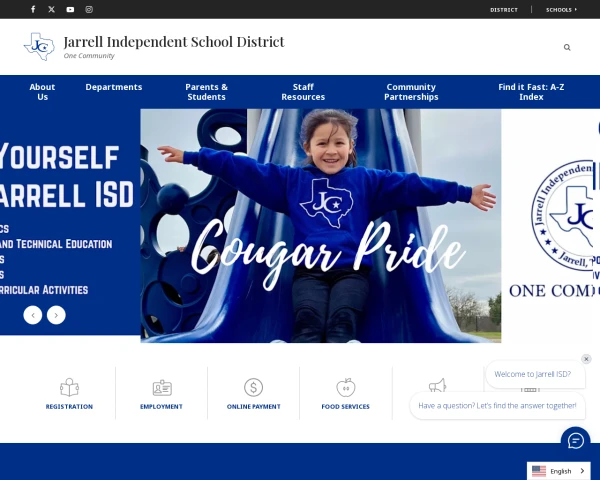Click the Jarrell ISD logo
600x480 pixels.
coord(39,46)
